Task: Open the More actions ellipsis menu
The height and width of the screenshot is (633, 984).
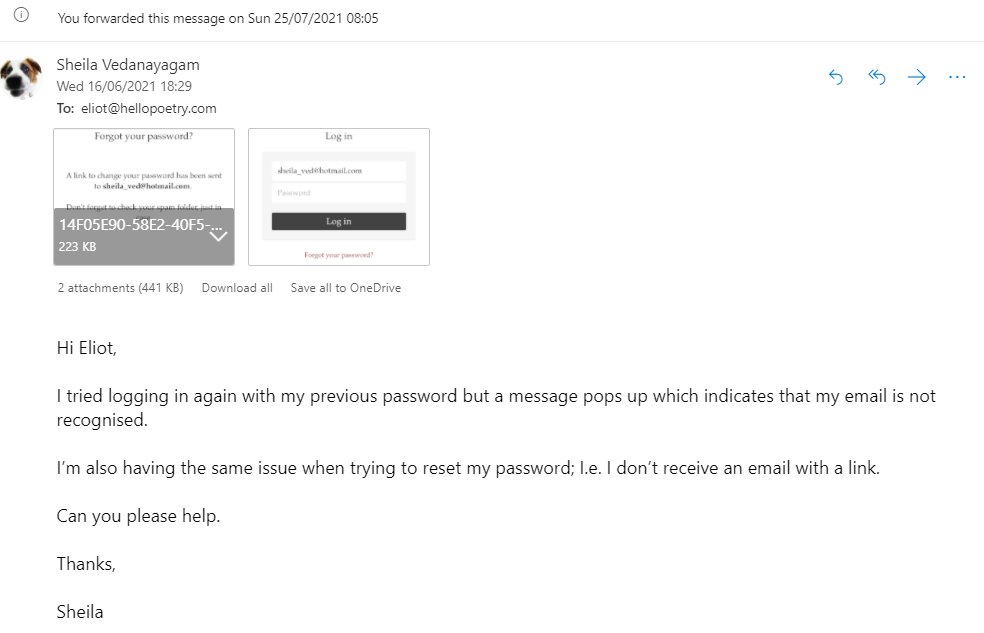Action: pos(957,77)
